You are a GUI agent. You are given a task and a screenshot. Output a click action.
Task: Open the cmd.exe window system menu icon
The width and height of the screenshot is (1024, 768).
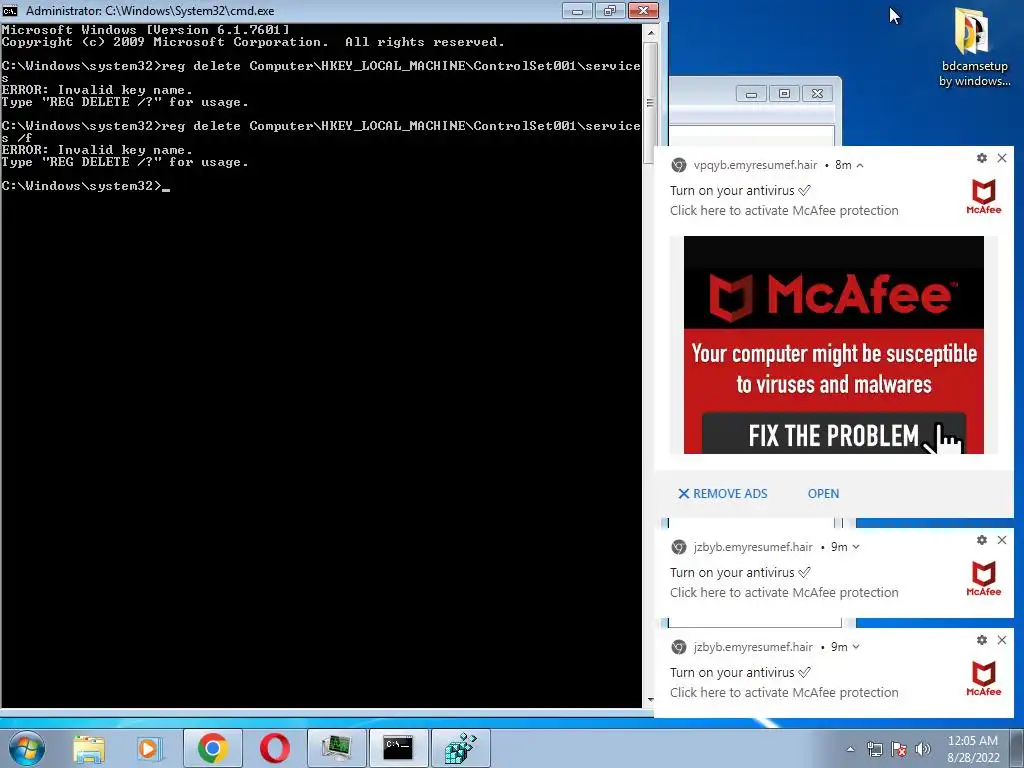point(10,10)
